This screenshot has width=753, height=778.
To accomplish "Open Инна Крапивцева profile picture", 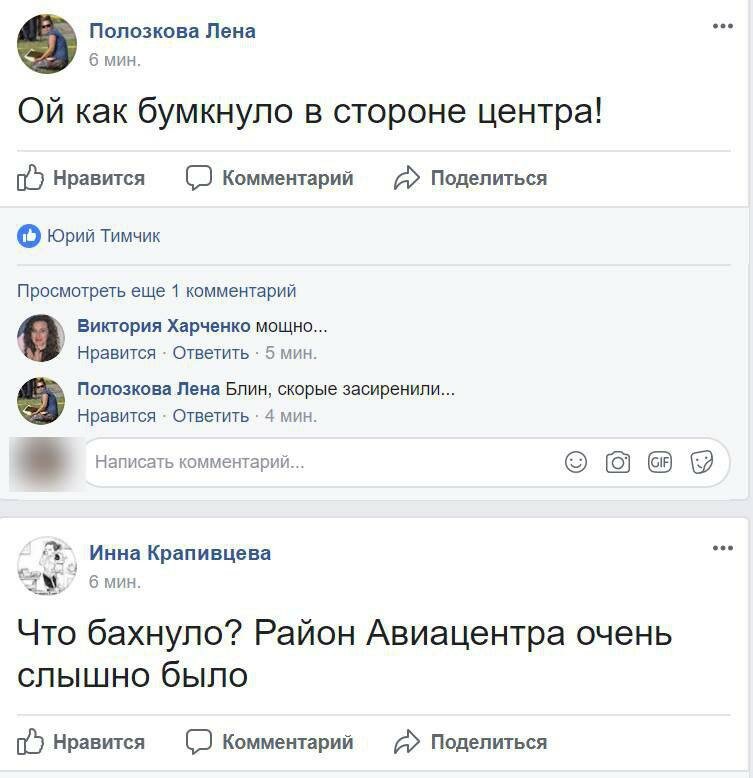I will [x=47, y=566].
